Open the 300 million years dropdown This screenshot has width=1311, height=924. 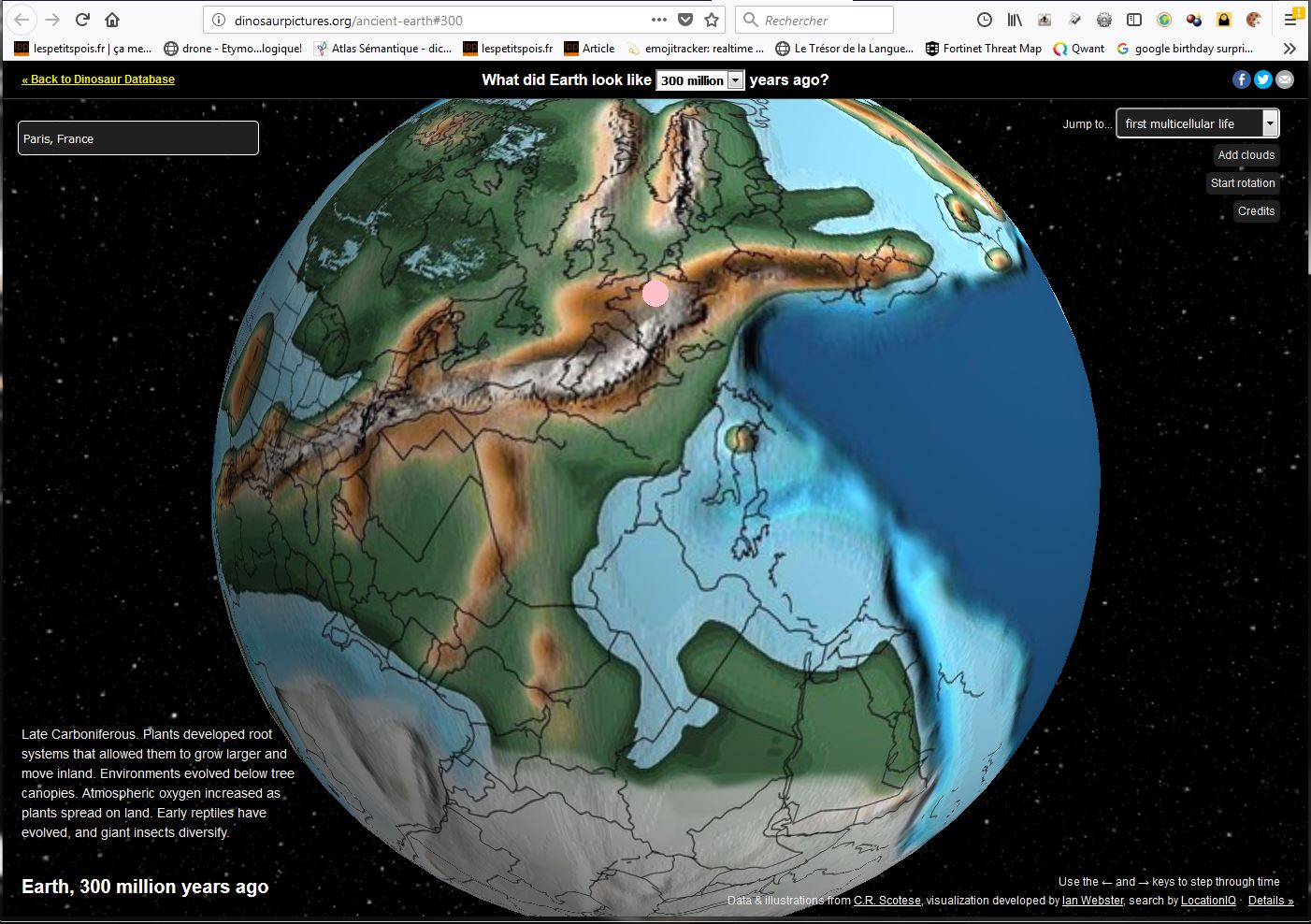pos(699,80)
